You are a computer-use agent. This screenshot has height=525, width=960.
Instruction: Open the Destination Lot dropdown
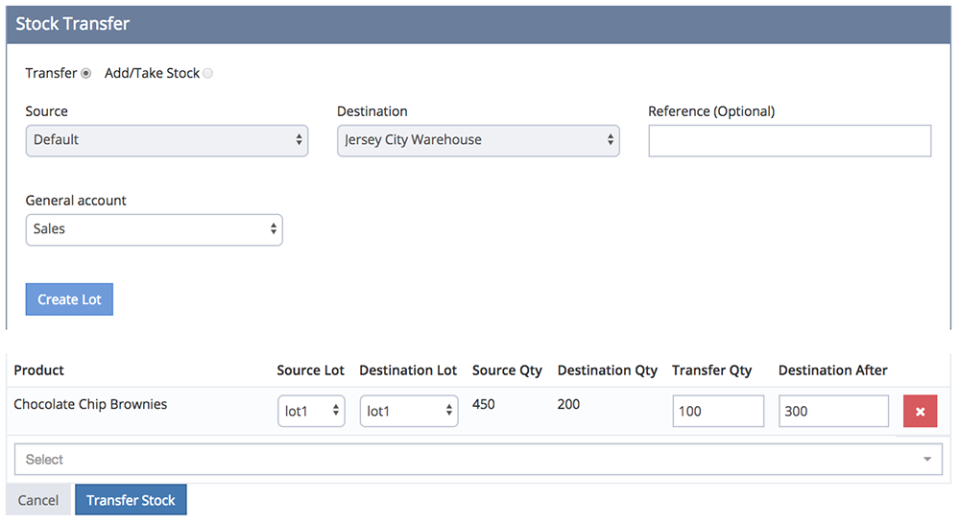[408, 411]
